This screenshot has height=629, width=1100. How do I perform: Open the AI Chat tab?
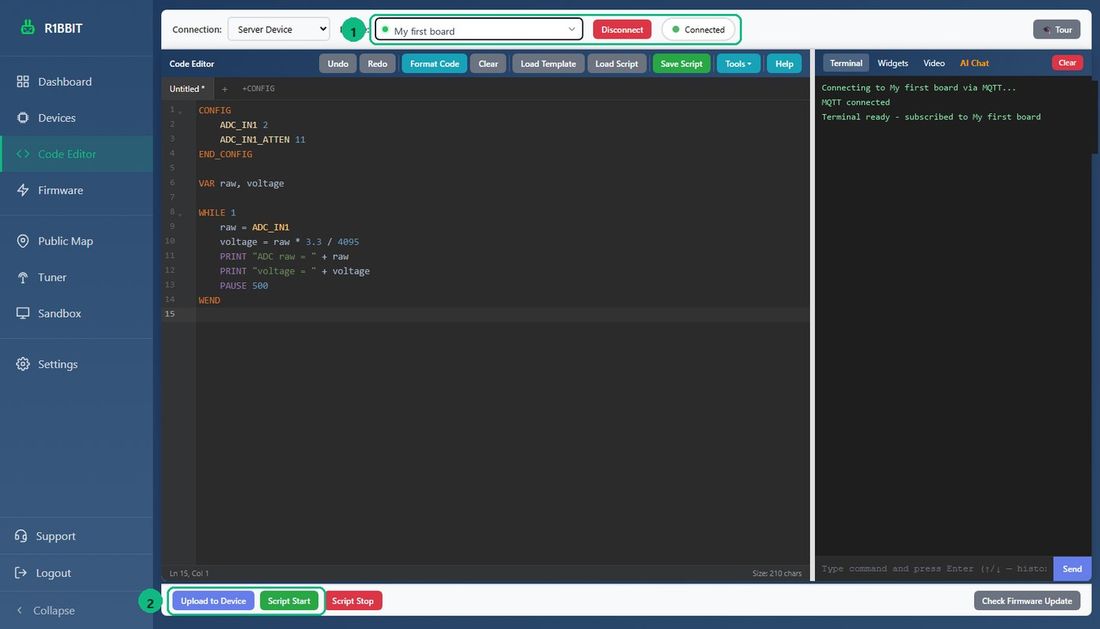click(974, 63)
